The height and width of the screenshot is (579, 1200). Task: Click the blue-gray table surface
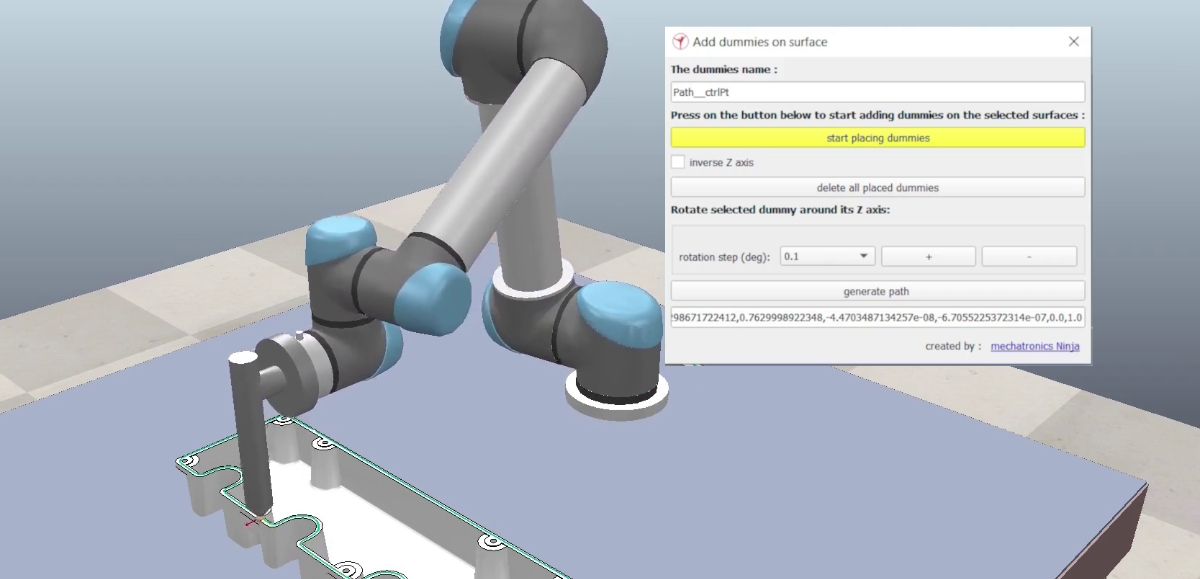tap(800, 480)
